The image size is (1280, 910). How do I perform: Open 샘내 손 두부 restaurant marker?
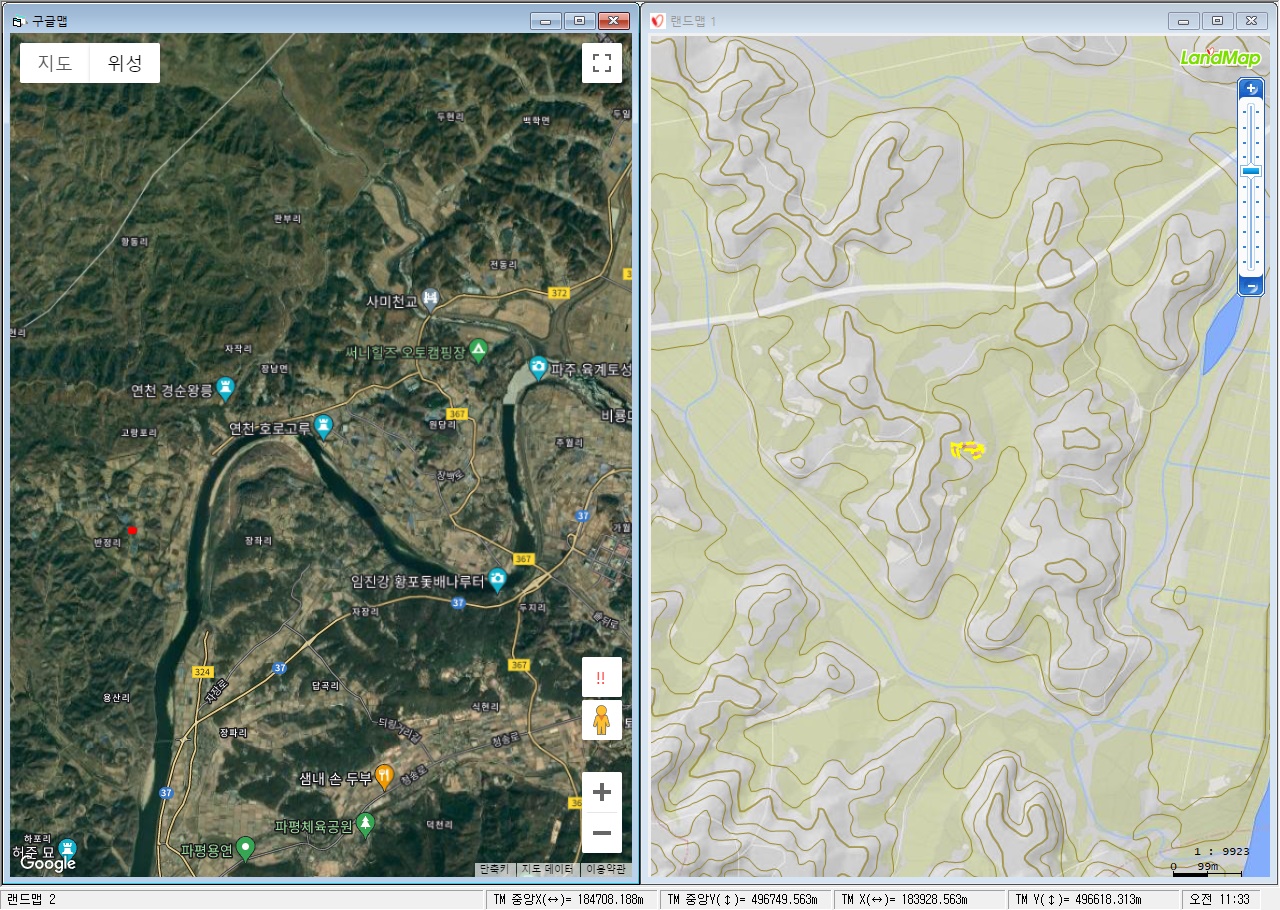384,776
